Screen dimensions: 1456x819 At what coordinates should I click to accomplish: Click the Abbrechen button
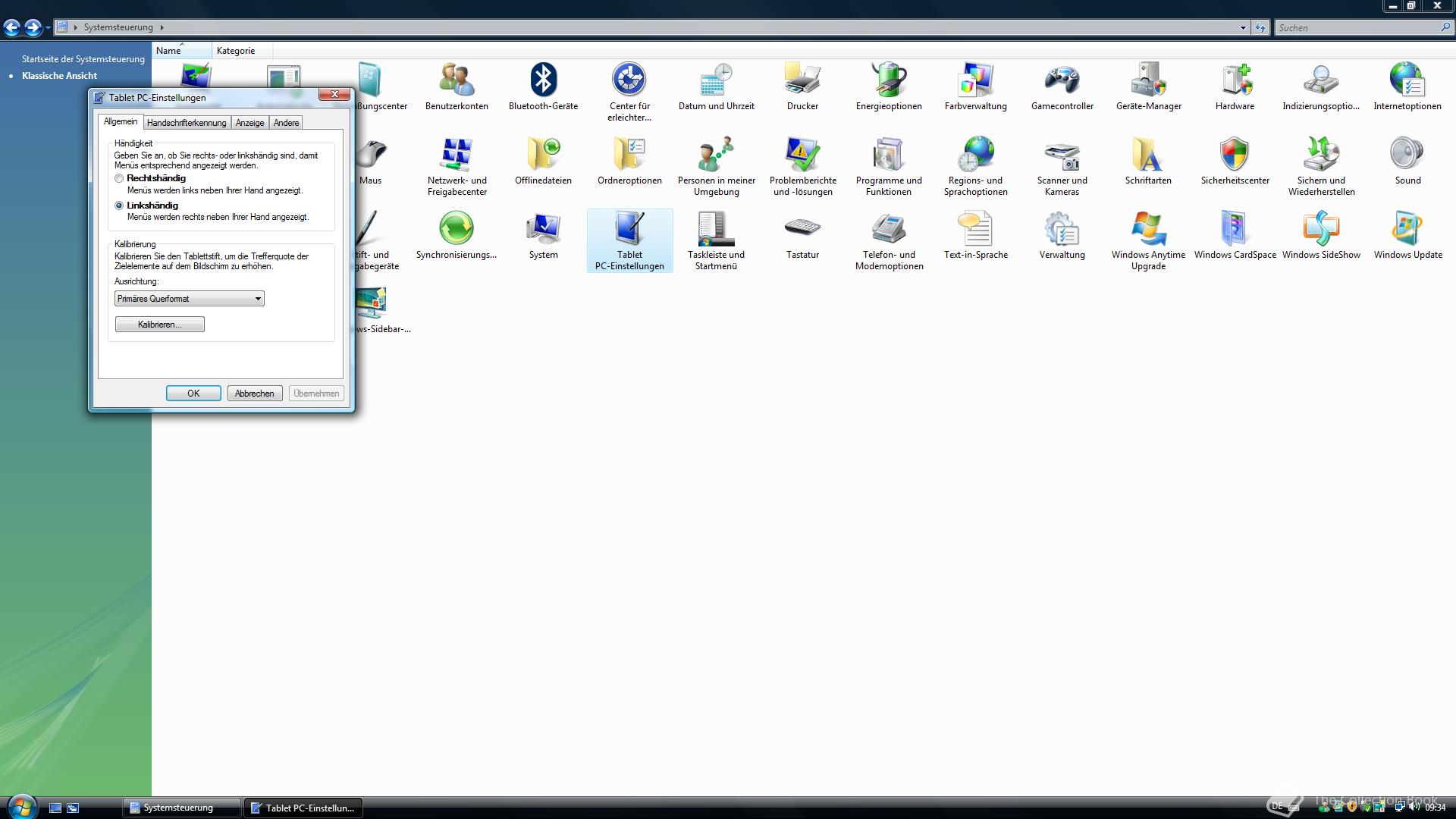(254, 394)
